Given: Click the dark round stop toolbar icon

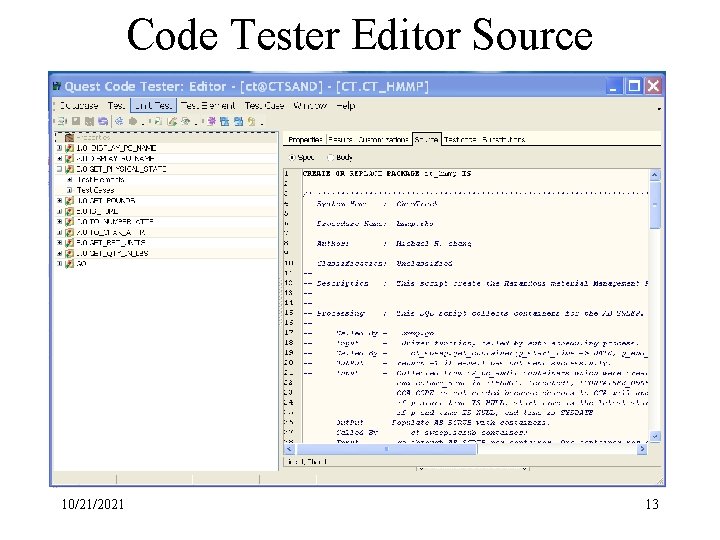Looking at the screenshot, I should [133, 121].
